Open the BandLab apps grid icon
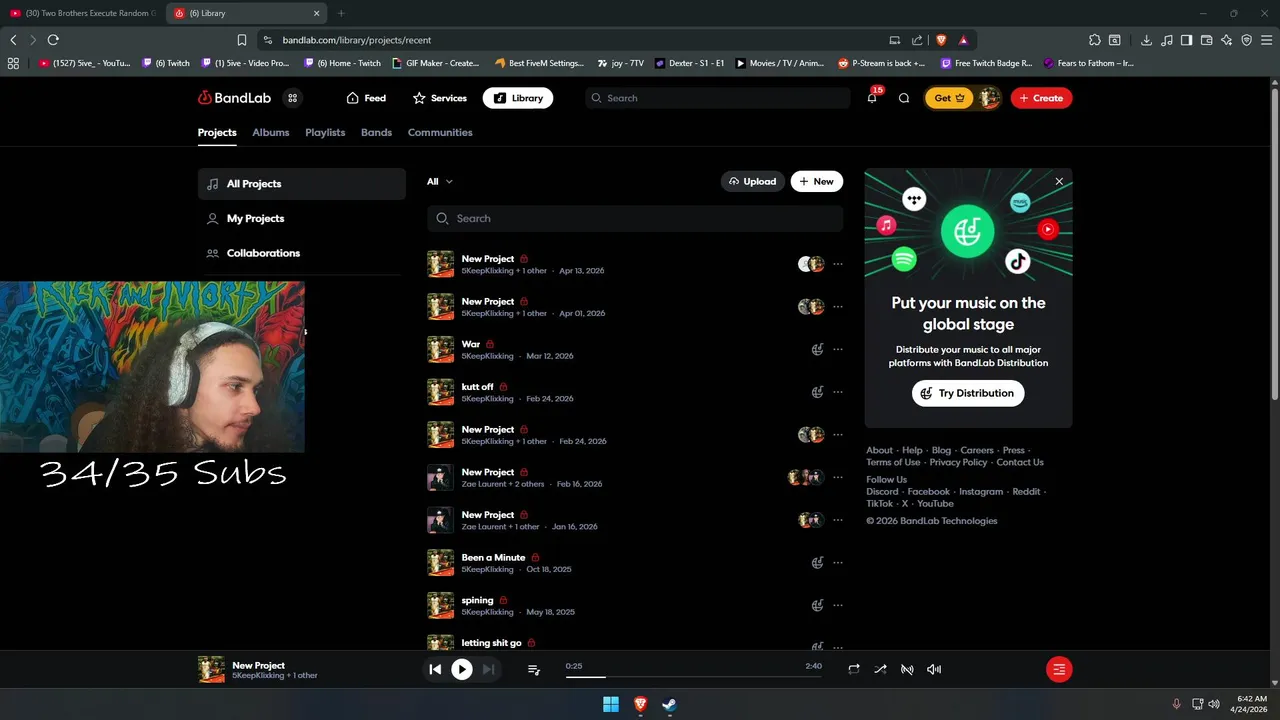Image resolution: width=1280 pixels, height=720 pixels. click(x=292, y=98)
